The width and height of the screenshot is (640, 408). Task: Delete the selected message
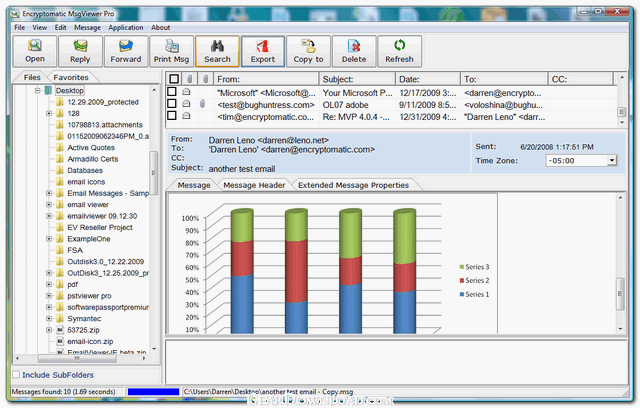point(354,51)
